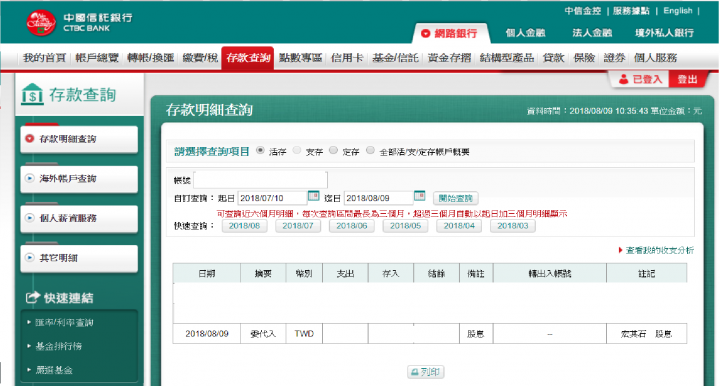Open 帳戶總覽 menu
Viewport: 720px width, 386px height.
click(x=97, y=58)
